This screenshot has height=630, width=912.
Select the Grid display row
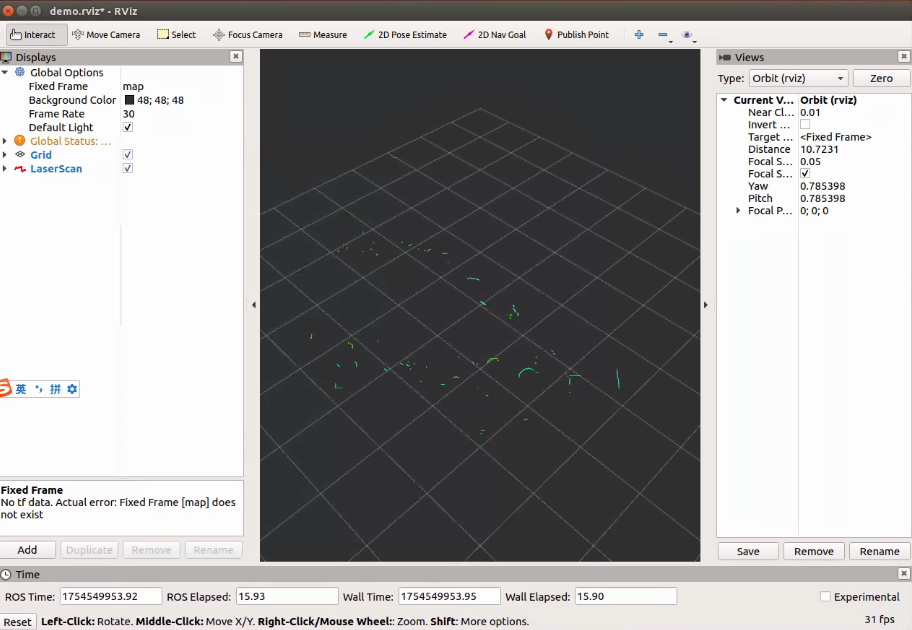[x=121, y=155]
